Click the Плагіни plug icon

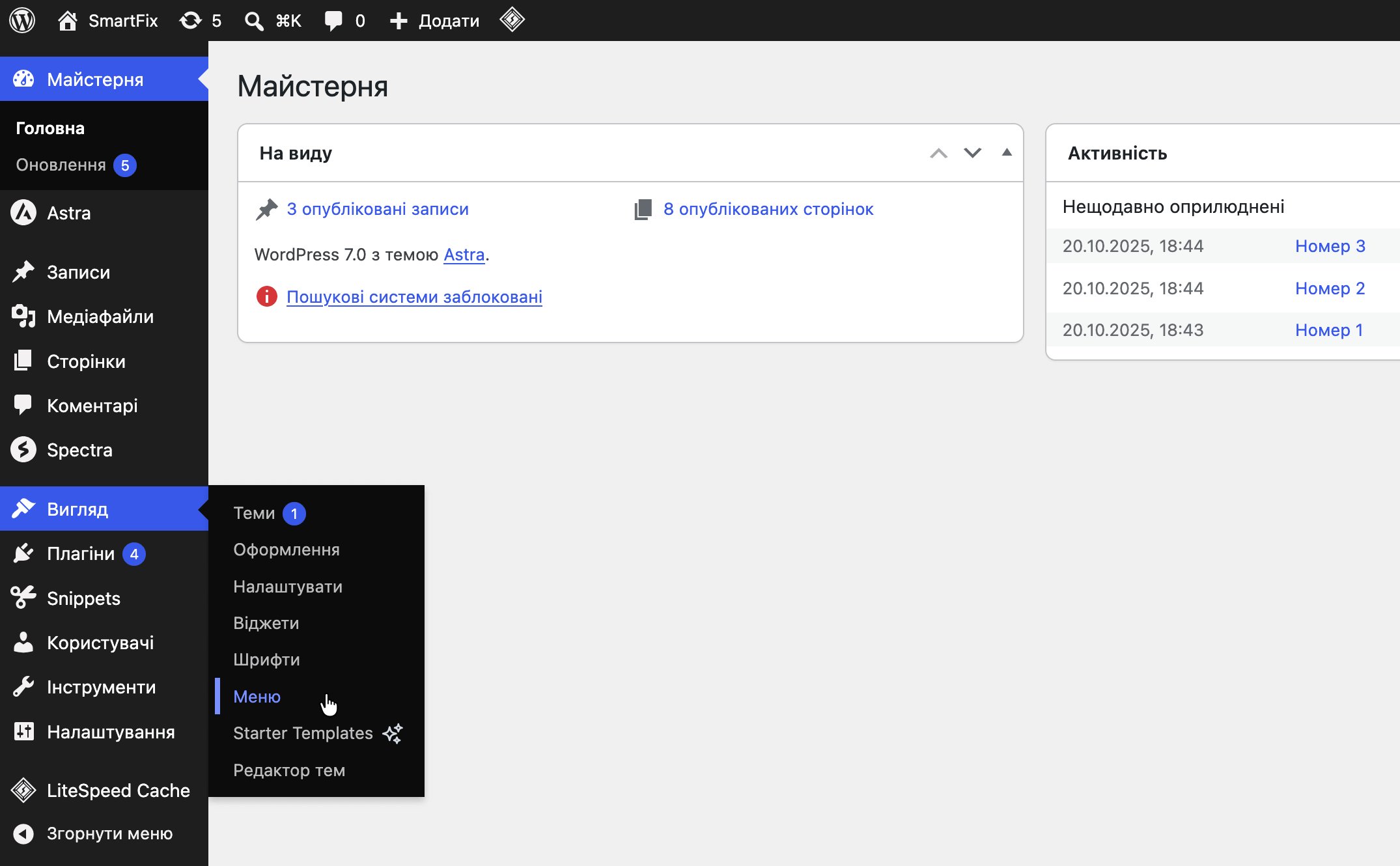[23, 553]
